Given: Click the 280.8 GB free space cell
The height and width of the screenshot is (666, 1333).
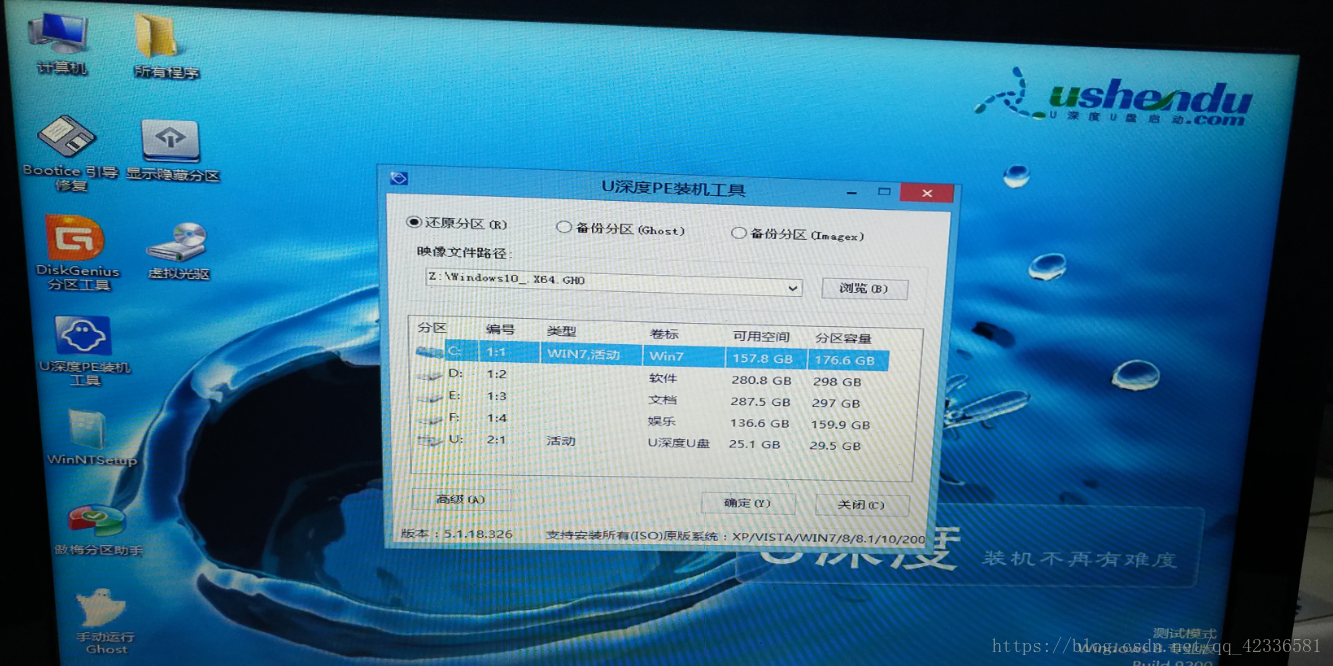Looking at the screenshot, I should tap(761, 380).
